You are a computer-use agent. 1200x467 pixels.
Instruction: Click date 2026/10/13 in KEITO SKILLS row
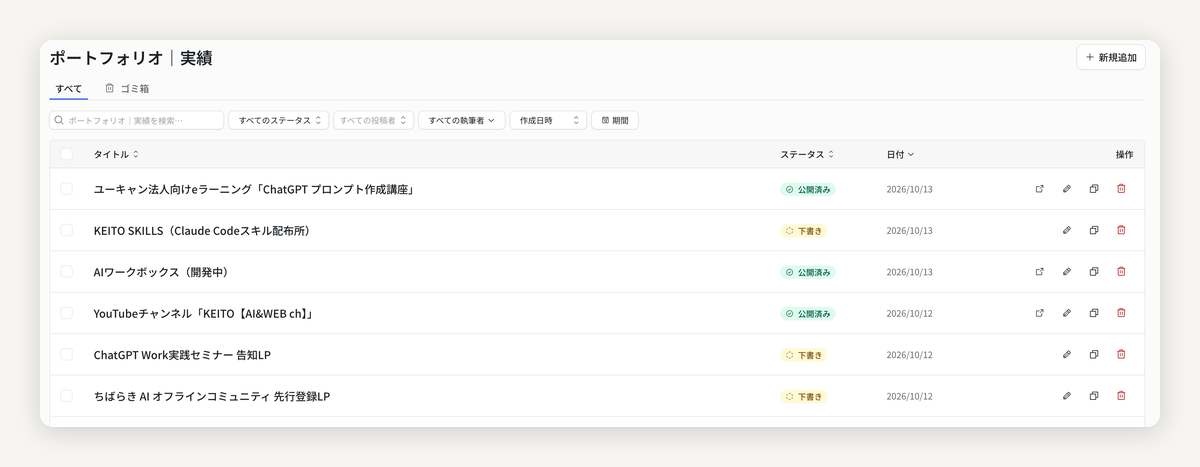point(909,230)
